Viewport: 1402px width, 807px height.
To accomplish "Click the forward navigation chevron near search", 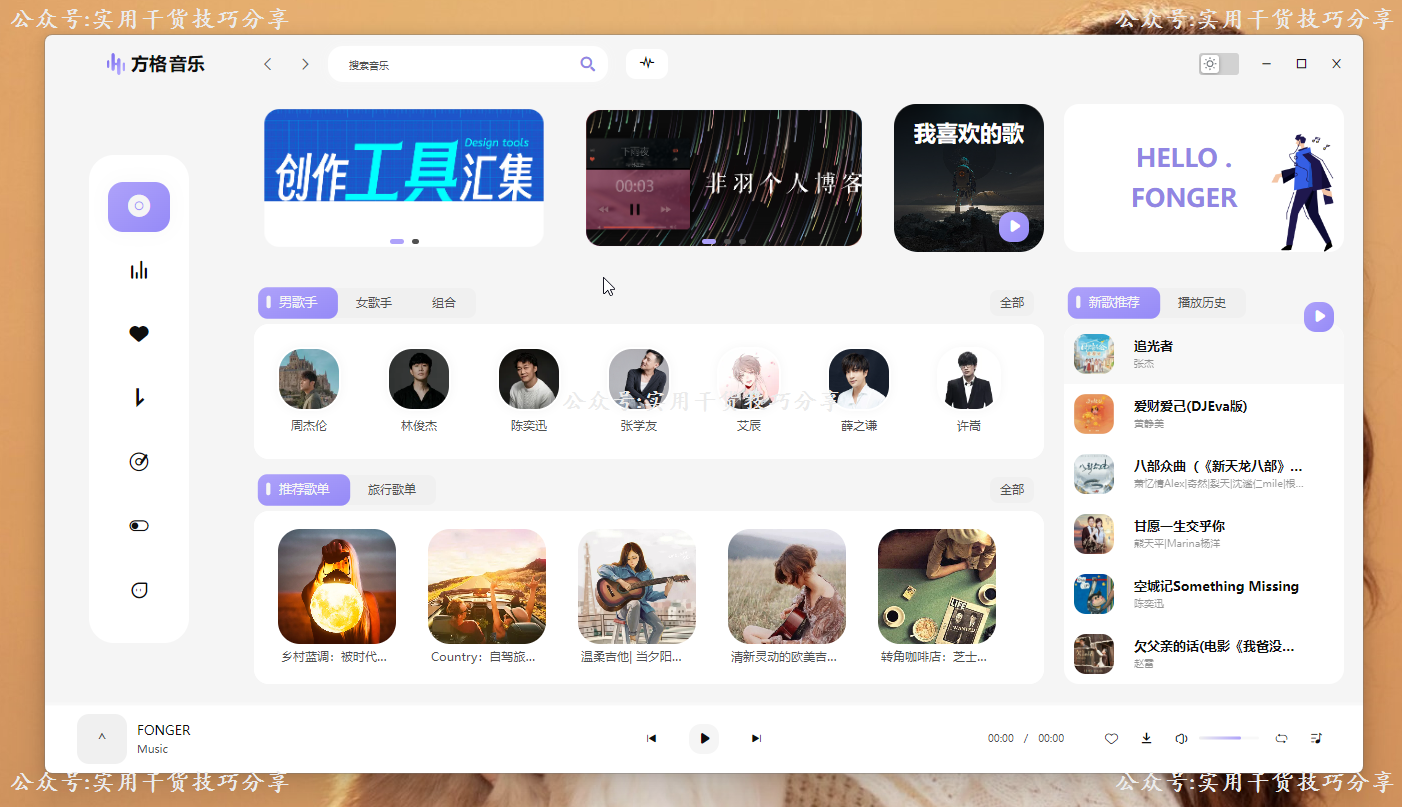I will tap(305, 63).
